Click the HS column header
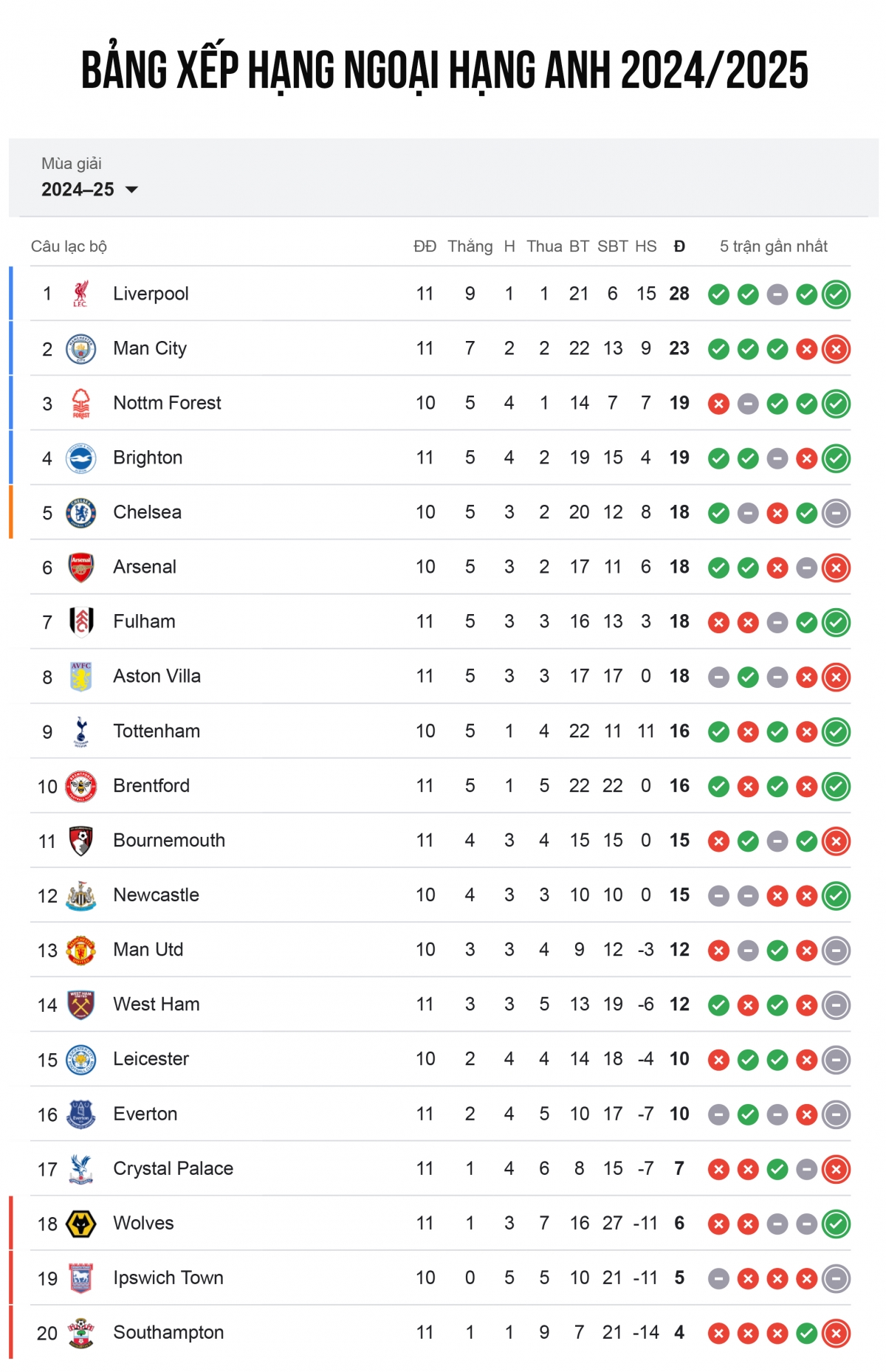The width and height of the screenshot is (886, 1372). click(x=645, y=247)
